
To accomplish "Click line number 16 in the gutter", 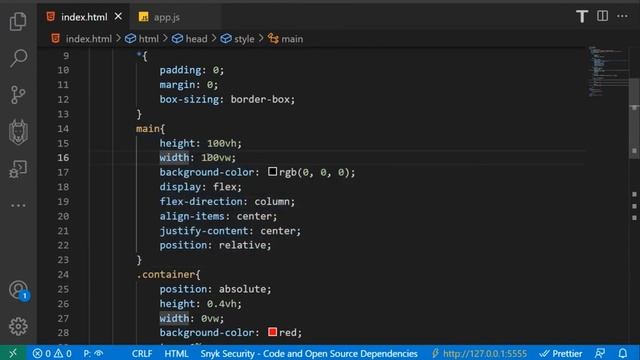I will 63,158.
